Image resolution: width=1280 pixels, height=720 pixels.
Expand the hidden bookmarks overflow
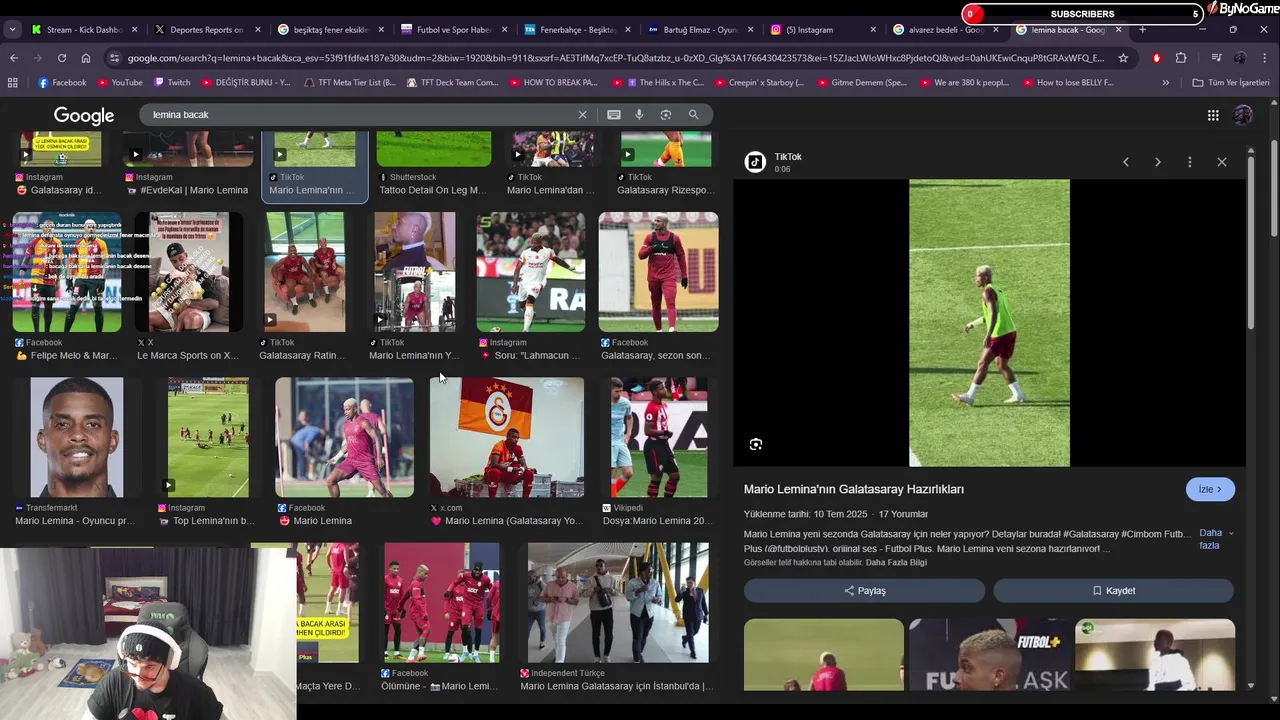coord(1165,83)
